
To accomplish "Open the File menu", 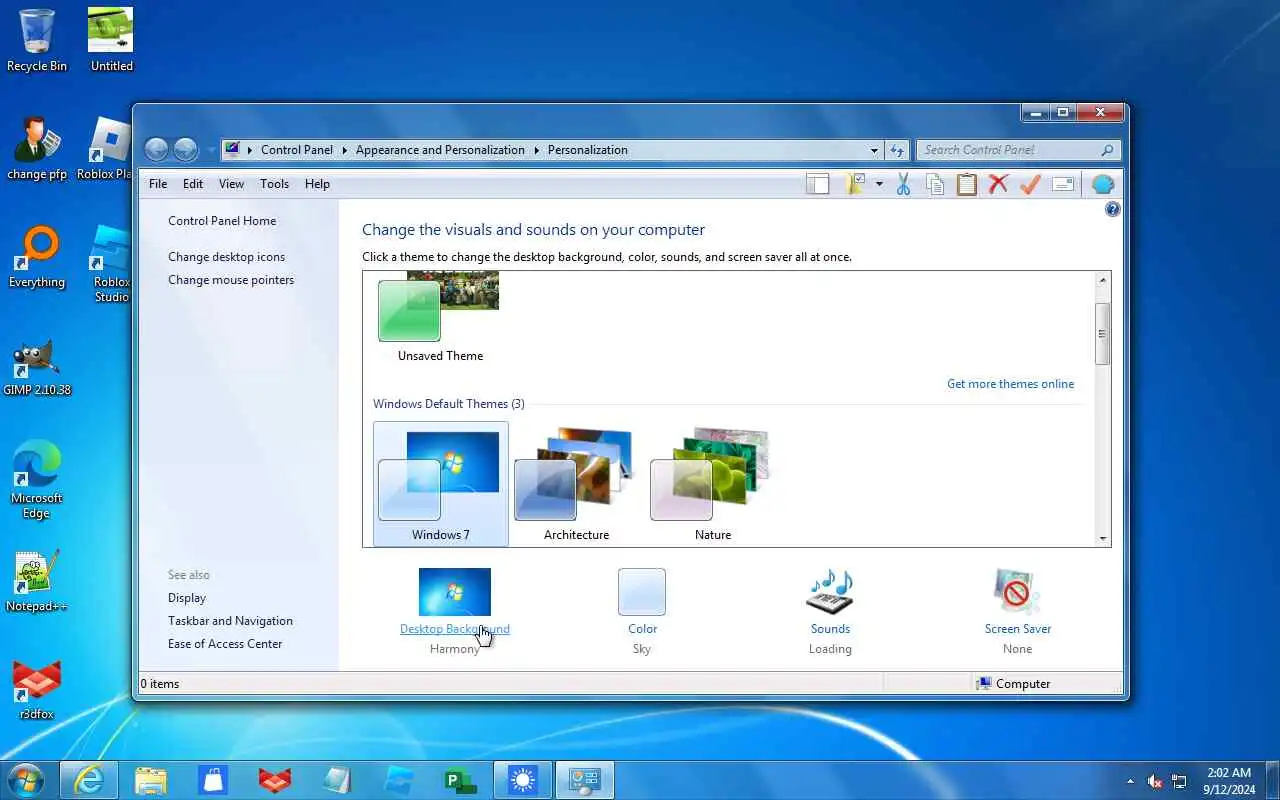I will click(x=158, y=184).
